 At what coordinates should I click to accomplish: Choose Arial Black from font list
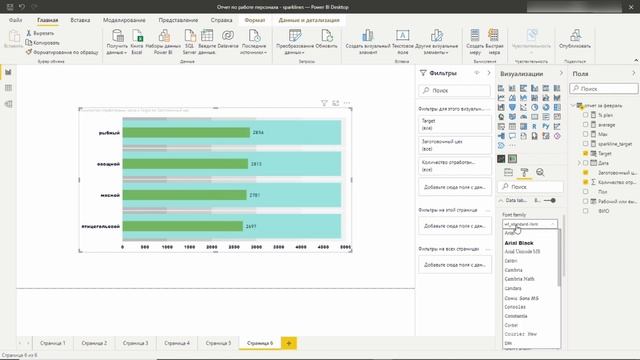tap(519, 243)
